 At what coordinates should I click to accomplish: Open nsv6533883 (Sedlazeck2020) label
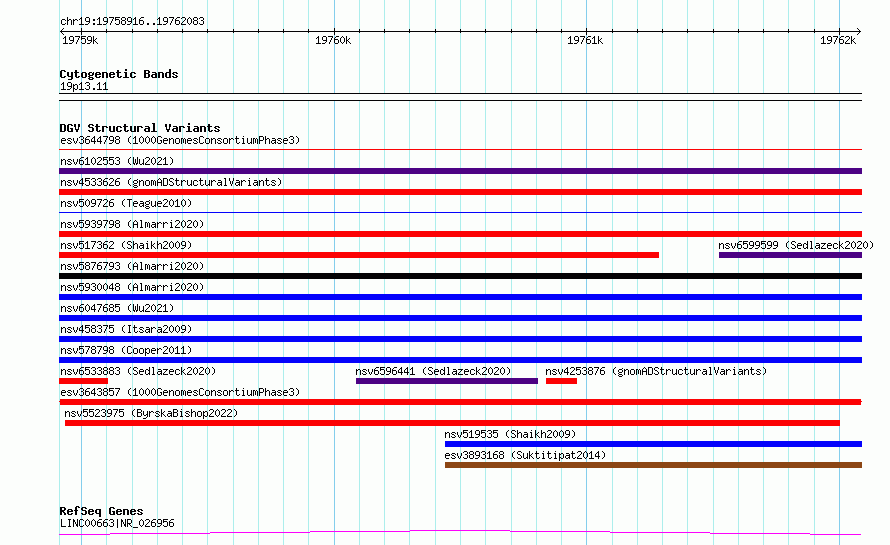pyautogui.click(x=138, y=371)
